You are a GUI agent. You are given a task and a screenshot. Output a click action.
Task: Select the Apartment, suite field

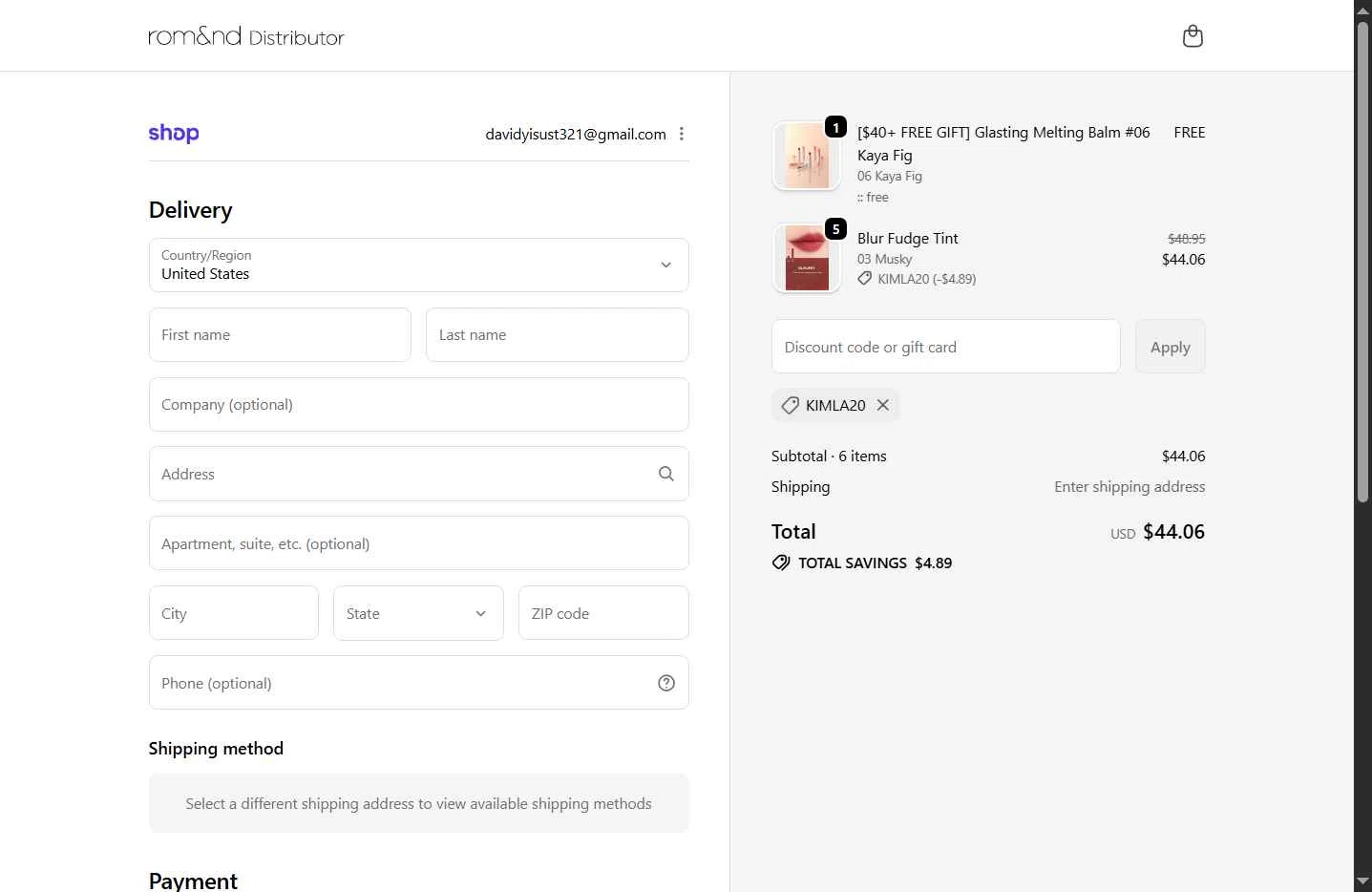pos(418,543)
